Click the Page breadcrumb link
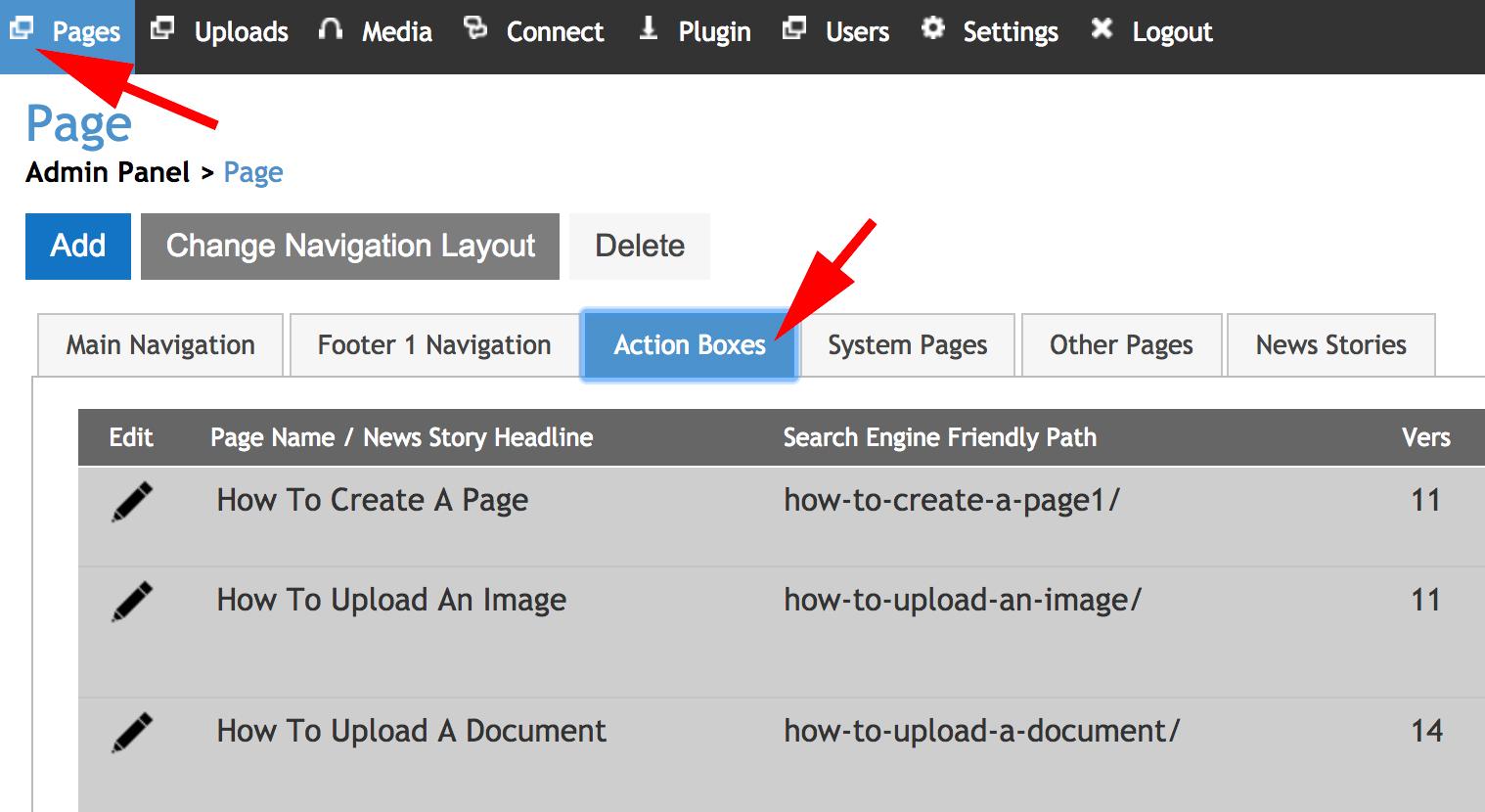1485x812 pixels. point(253,173)
